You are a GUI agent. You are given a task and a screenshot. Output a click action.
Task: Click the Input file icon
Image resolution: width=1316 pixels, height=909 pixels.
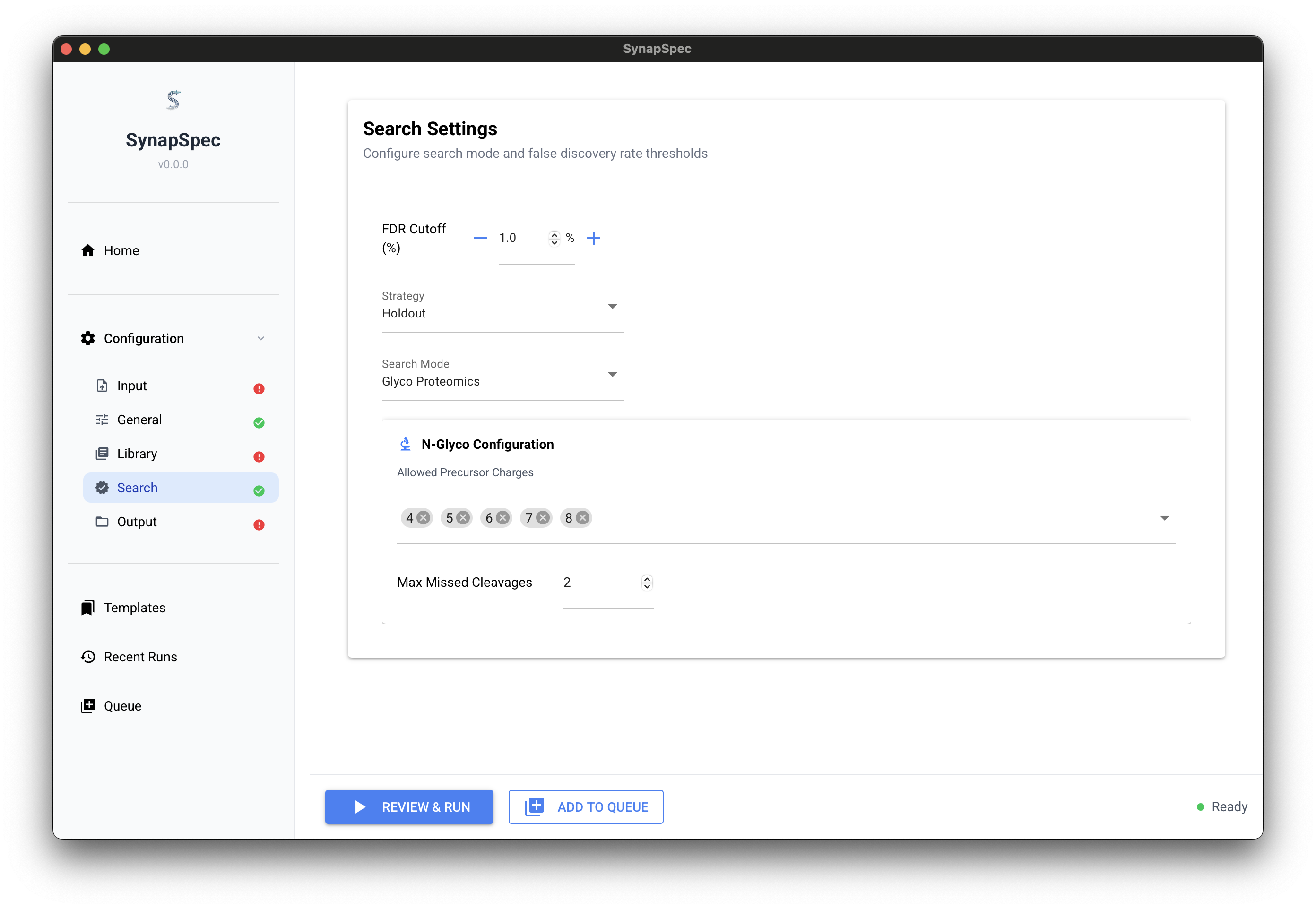[102, 386]
